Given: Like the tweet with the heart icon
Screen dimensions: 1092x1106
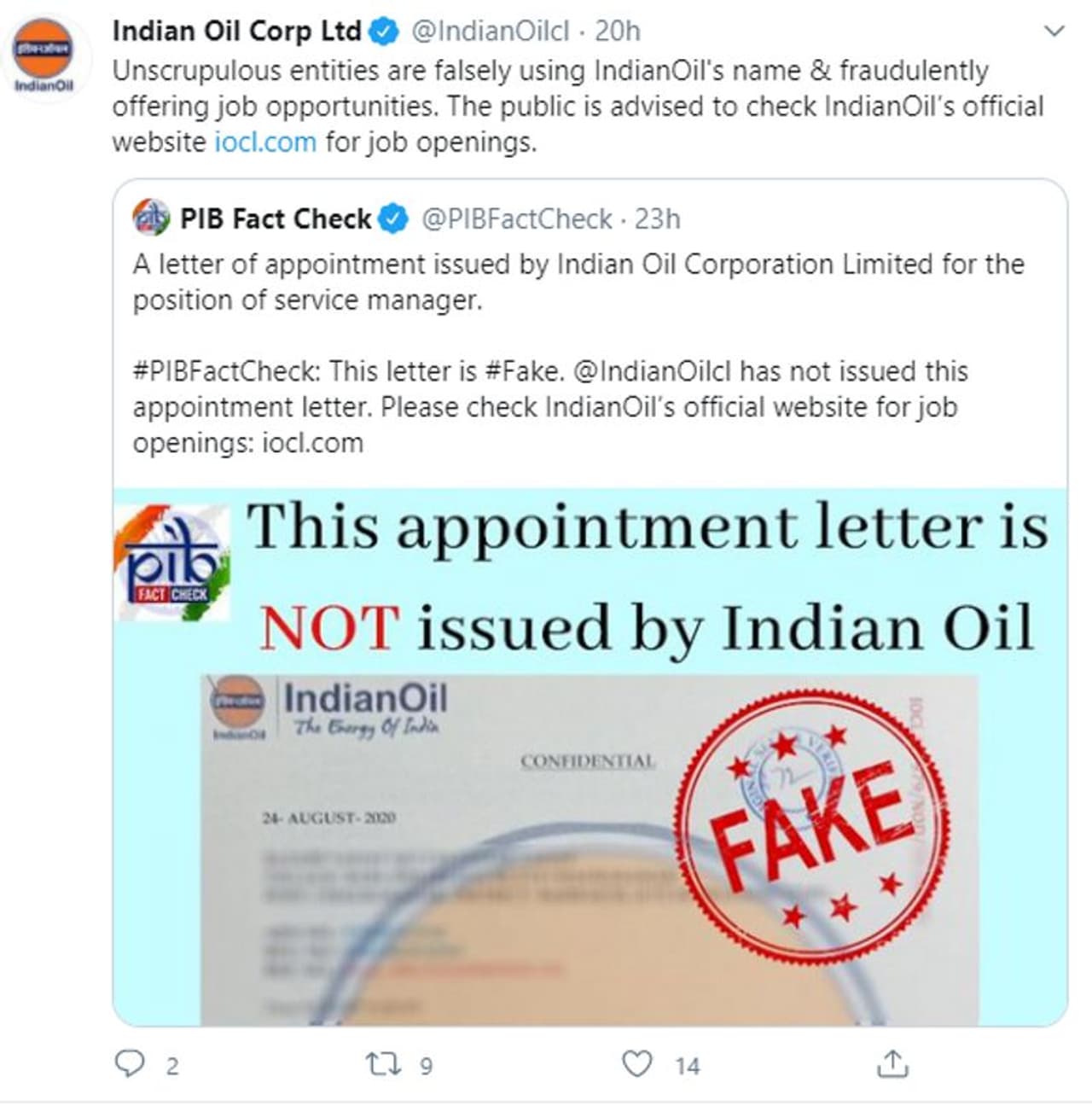Looking at the screenshot, I should (x=636, y=1064).
